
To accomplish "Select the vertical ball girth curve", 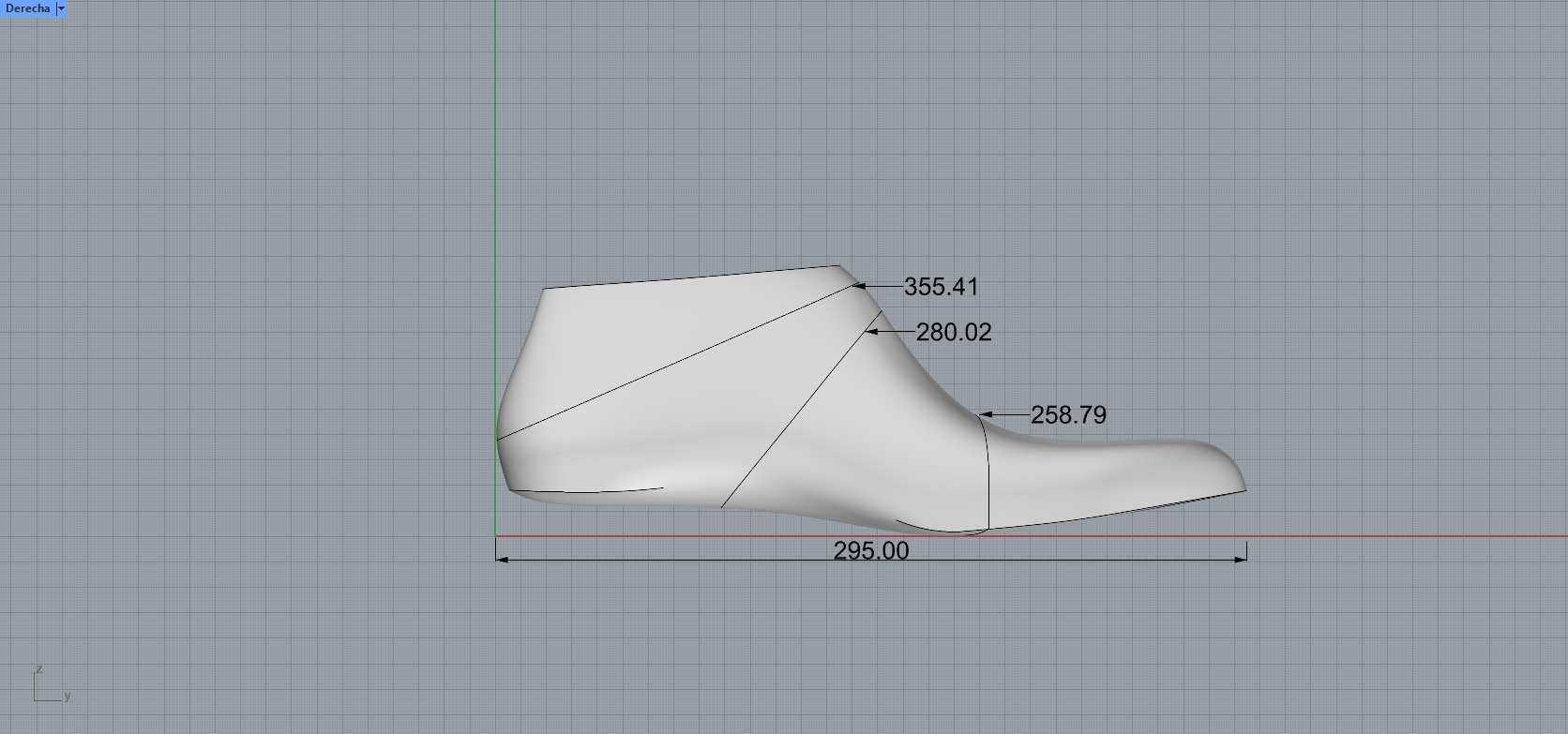I will (988, 478).
